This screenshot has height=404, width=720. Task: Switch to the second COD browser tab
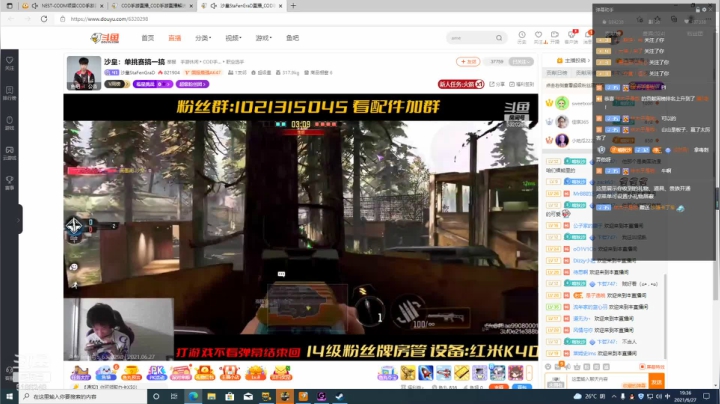coord(154,6)
